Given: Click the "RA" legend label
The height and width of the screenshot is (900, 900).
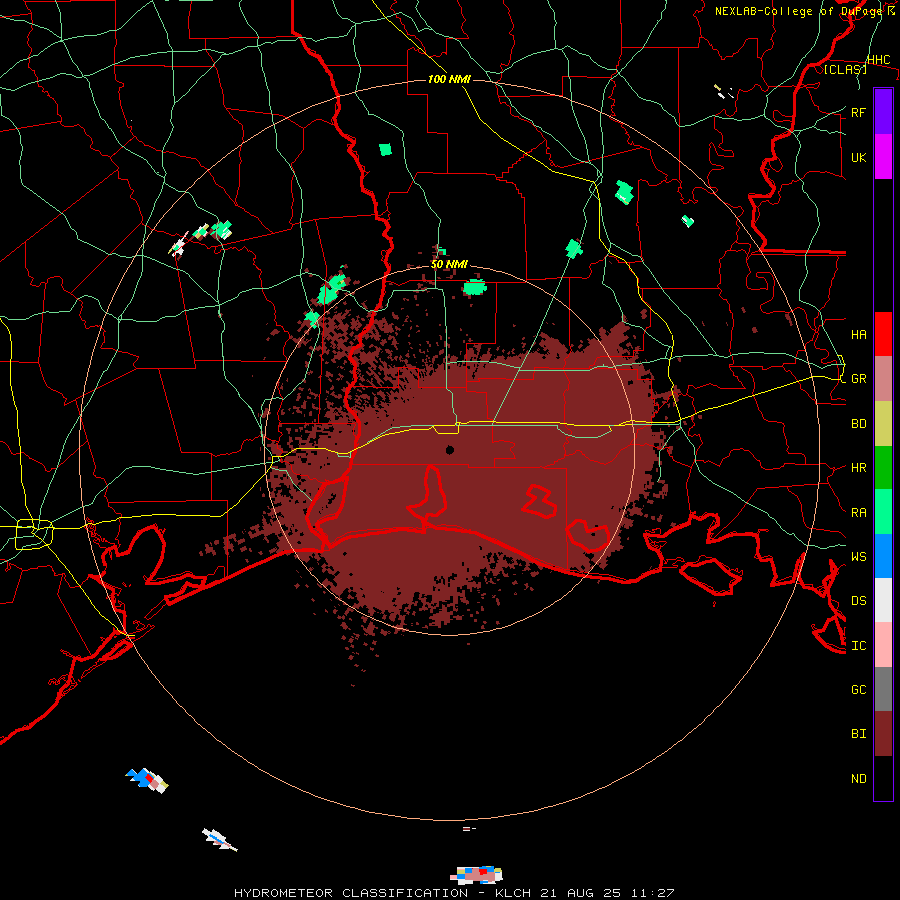Looking at the screenshot, I should [x=858, y=513].
